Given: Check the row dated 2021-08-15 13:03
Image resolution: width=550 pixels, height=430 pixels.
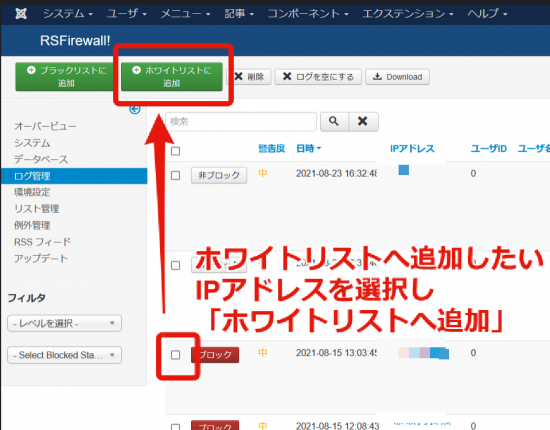Looking at the screenshot, I should click(175, 355).
